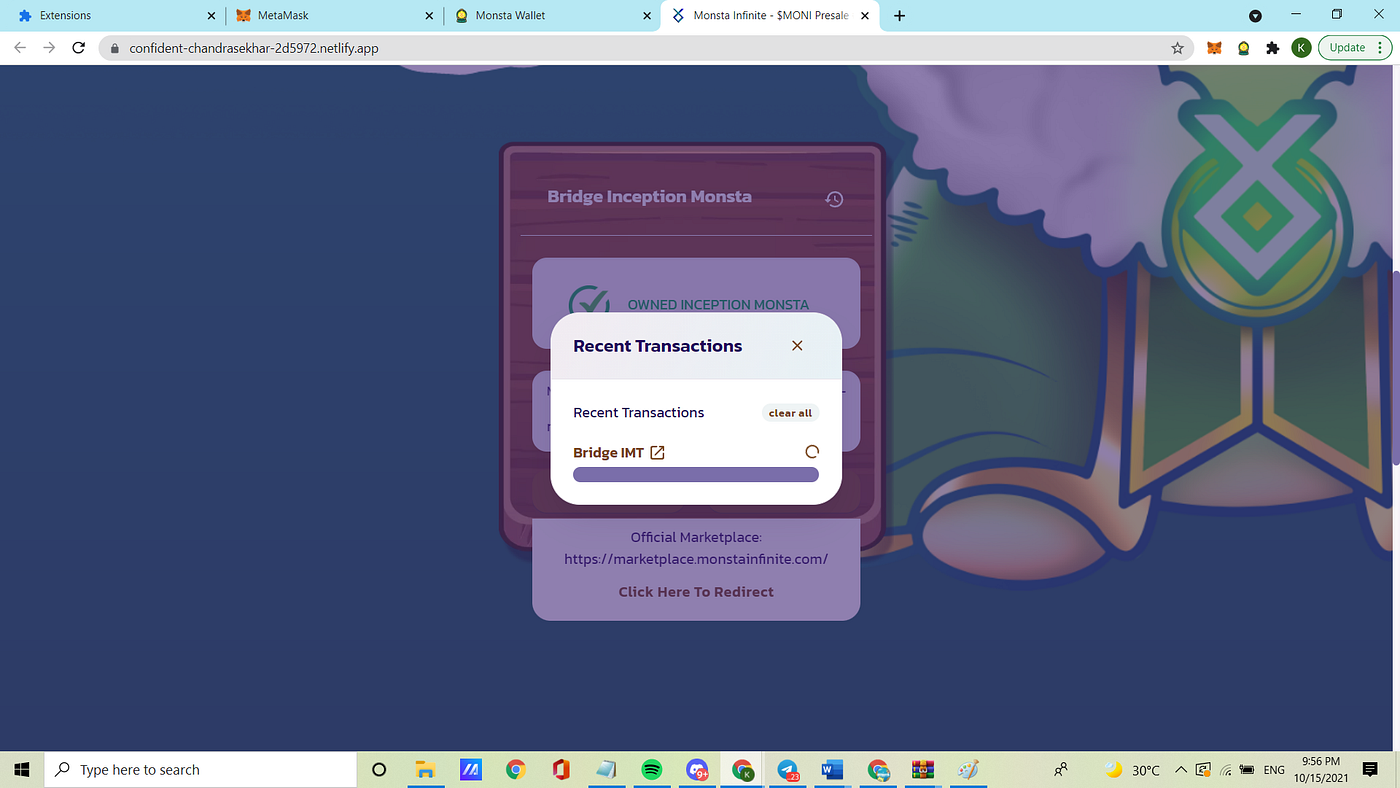Close the Monsta Infinite browser tab
Image resolution: width=1400 pixels, height=788 pixels.
tap(863, 16)
